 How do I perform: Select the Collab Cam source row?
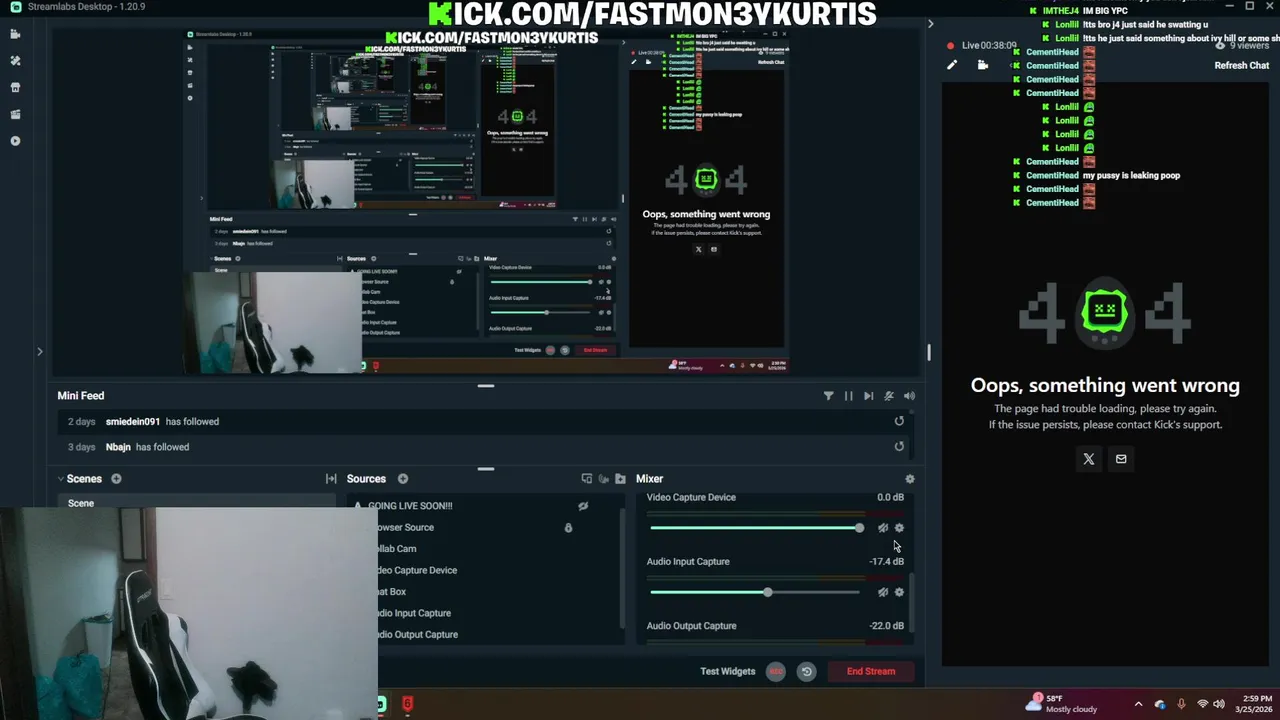click(483, 549)
